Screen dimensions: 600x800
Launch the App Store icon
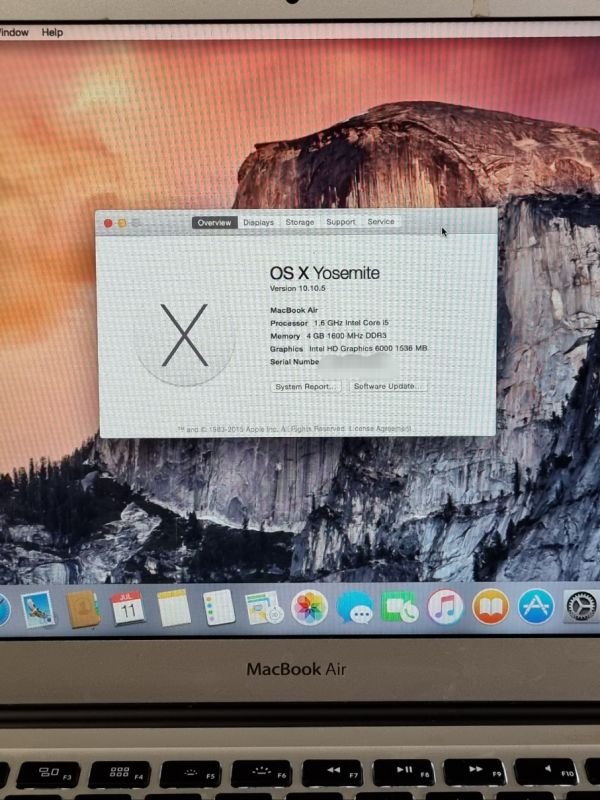[x=536, y=607]
